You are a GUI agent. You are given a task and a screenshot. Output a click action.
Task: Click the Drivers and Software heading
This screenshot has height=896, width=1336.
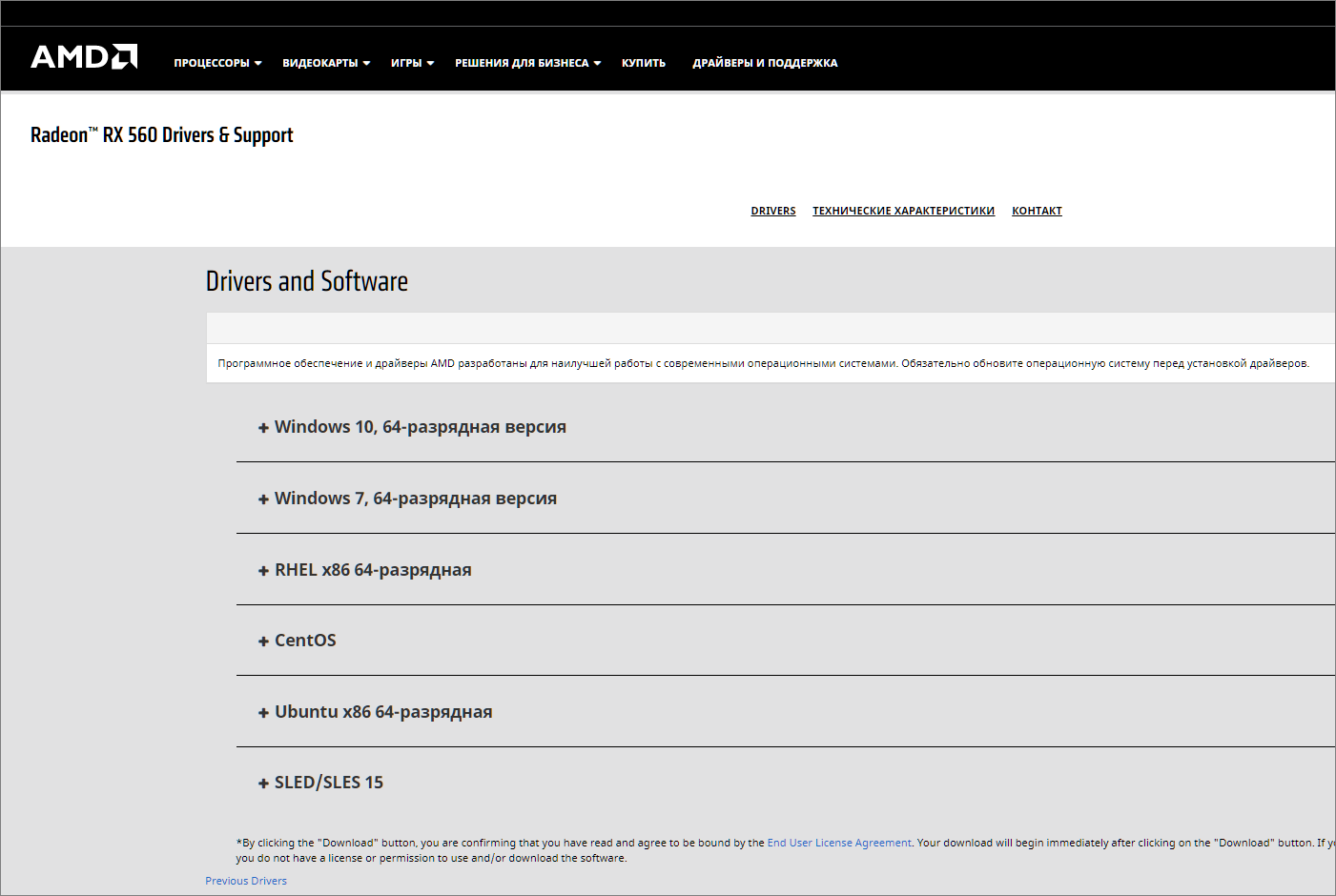tap(307, 281)
